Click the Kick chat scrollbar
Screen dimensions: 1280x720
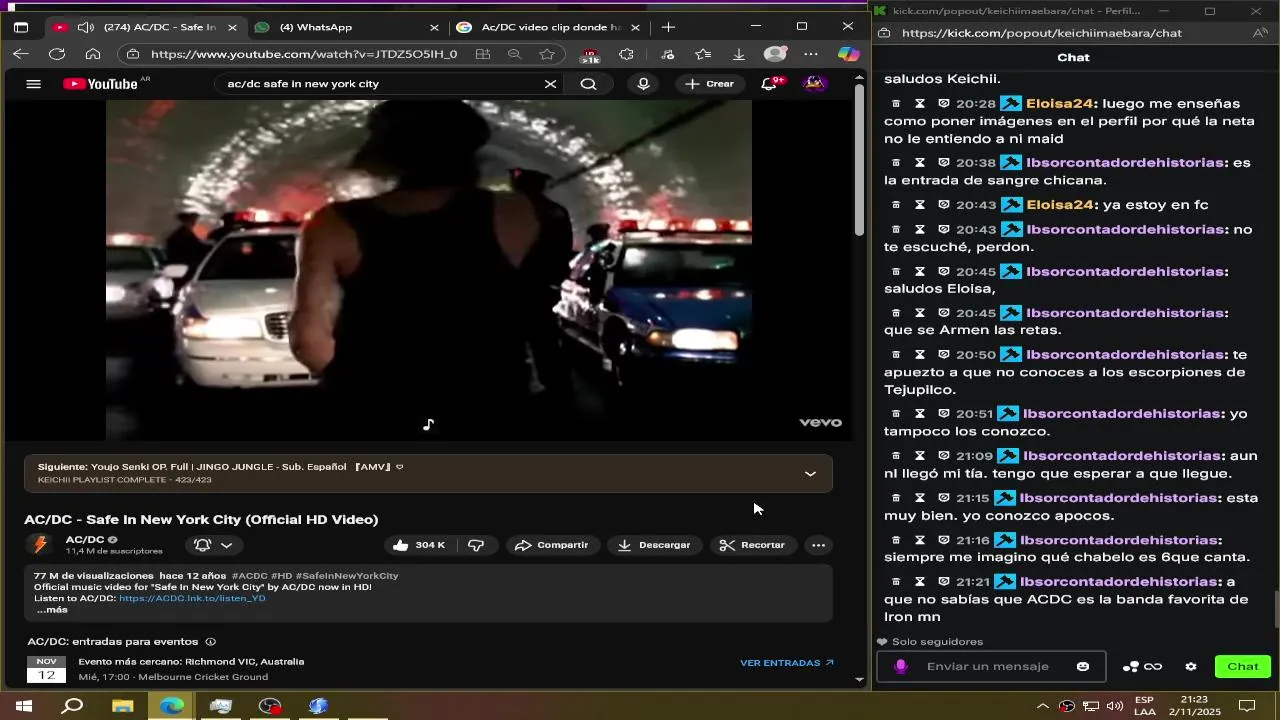click(1275, 610)
